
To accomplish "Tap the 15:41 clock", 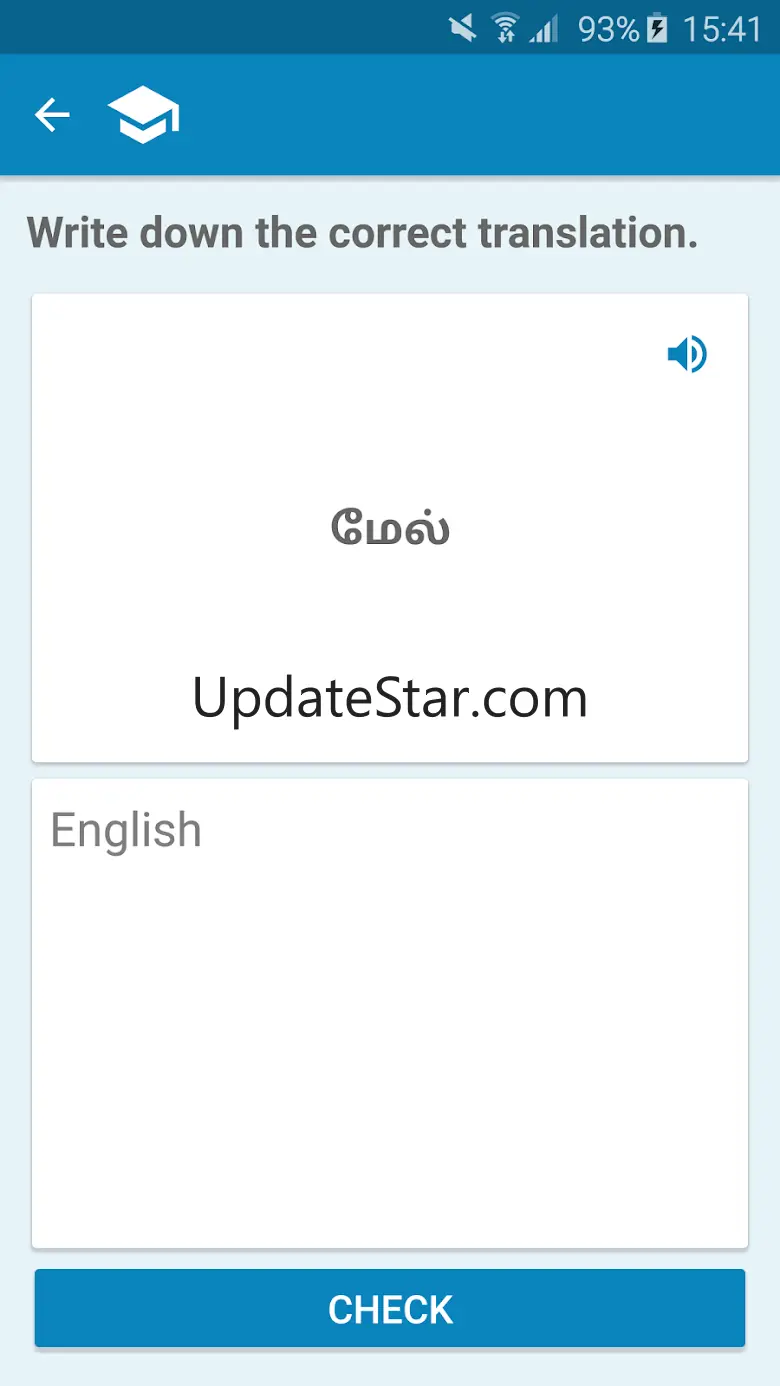I will pyautogui.click(x=722, y=29).
